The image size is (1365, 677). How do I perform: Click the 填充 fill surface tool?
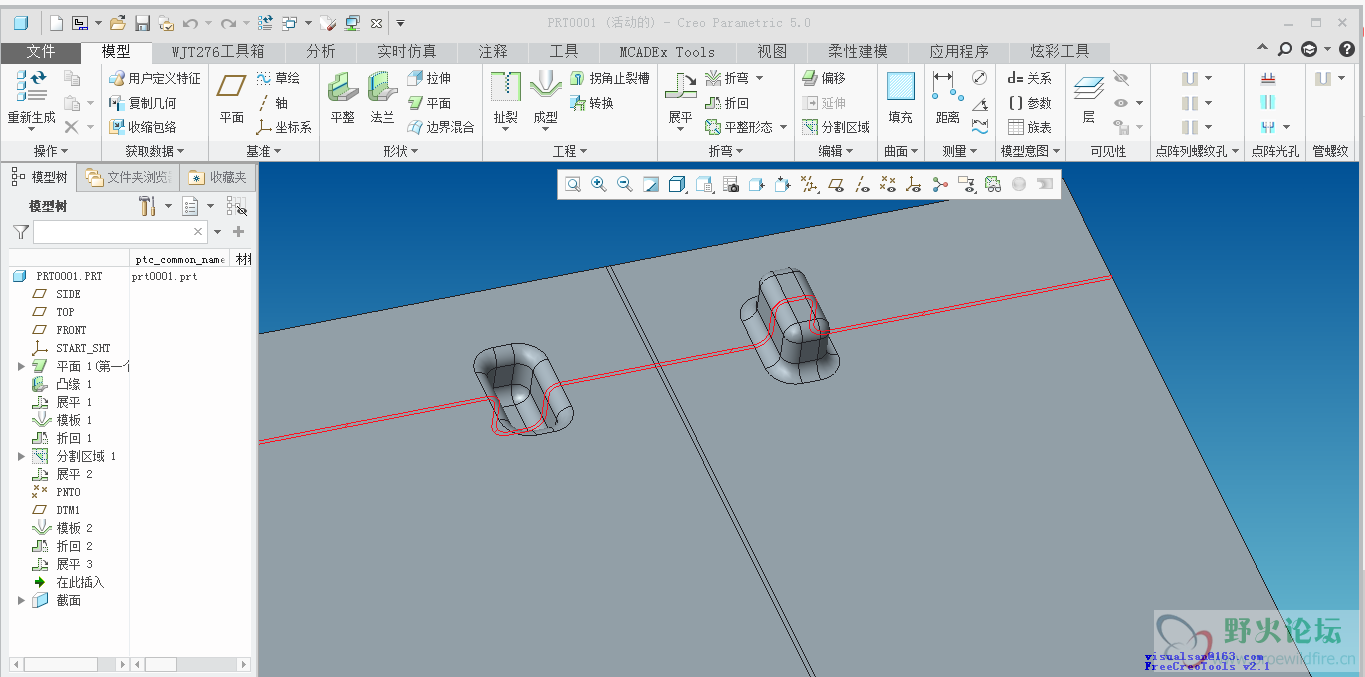pyautogui.click(x=901, y=98)
